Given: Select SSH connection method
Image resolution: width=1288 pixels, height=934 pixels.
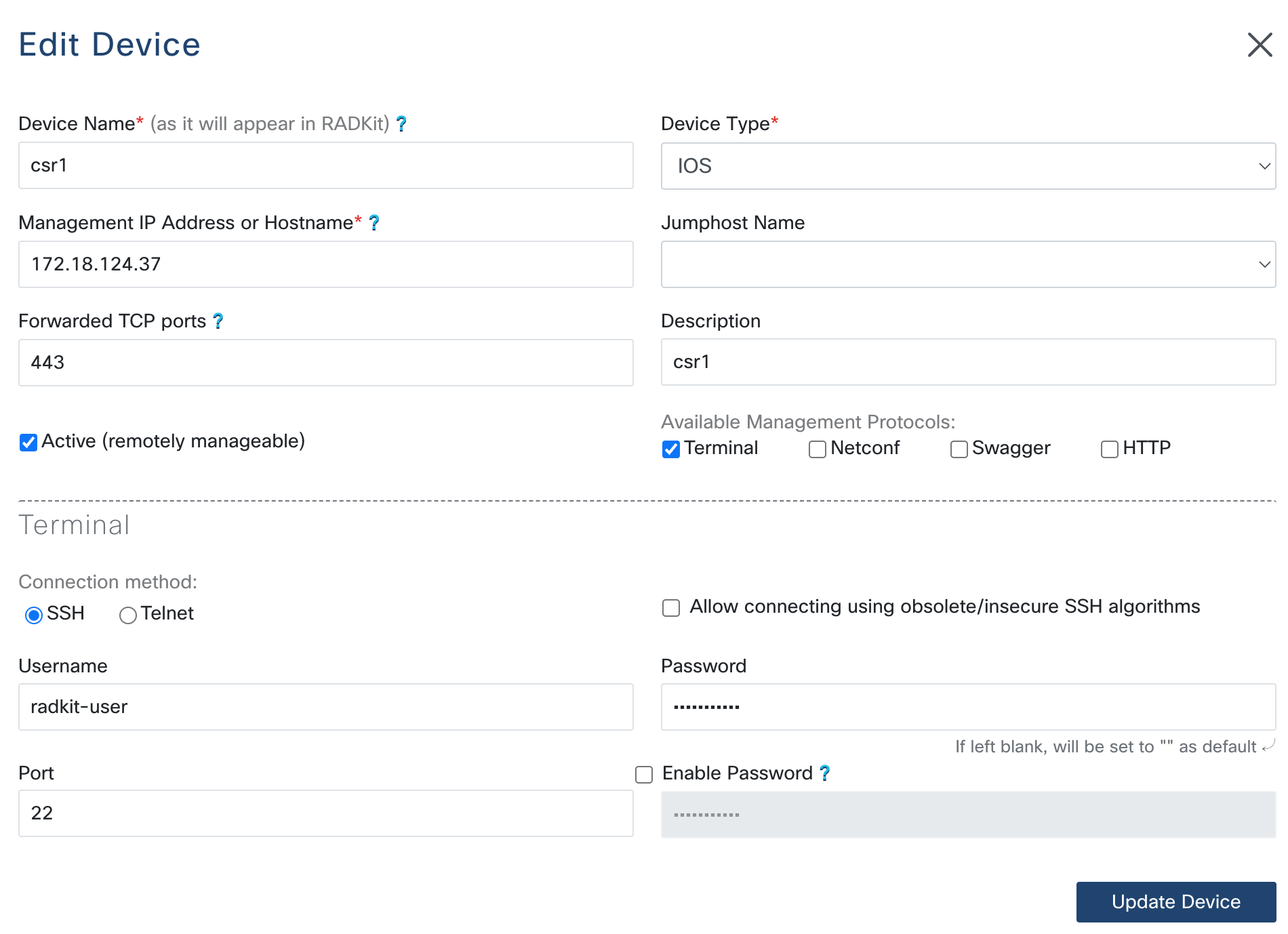Looking at the screenshot, I should tap(34, 615).
